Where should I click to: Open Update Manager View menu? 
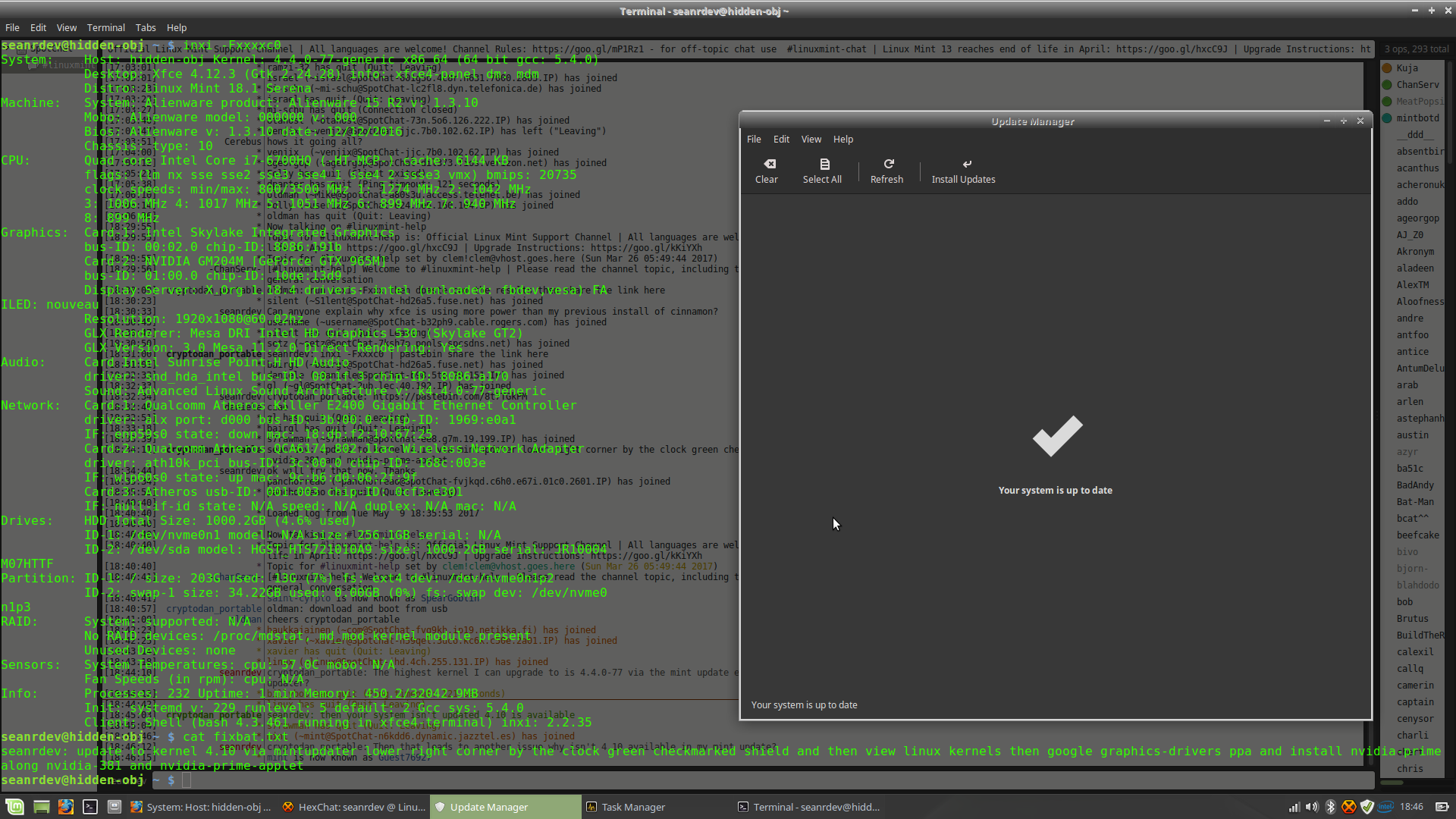point(811,140)
